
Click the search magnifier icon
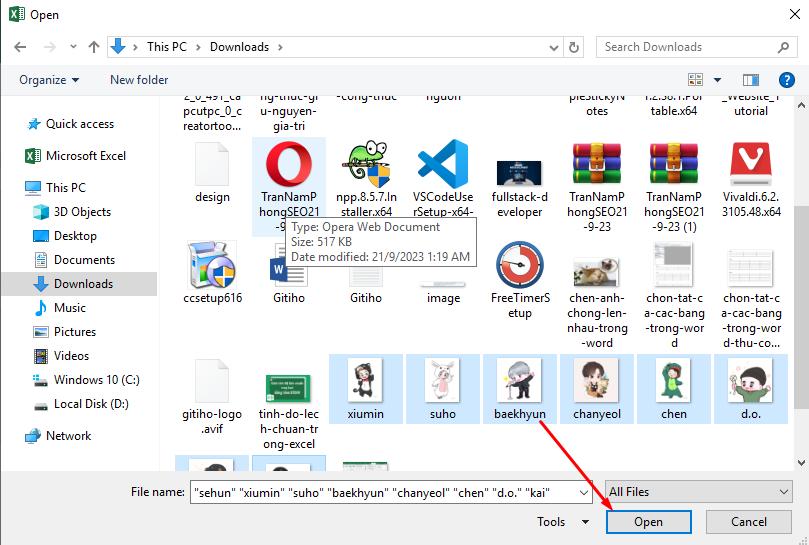pos(783,47)
